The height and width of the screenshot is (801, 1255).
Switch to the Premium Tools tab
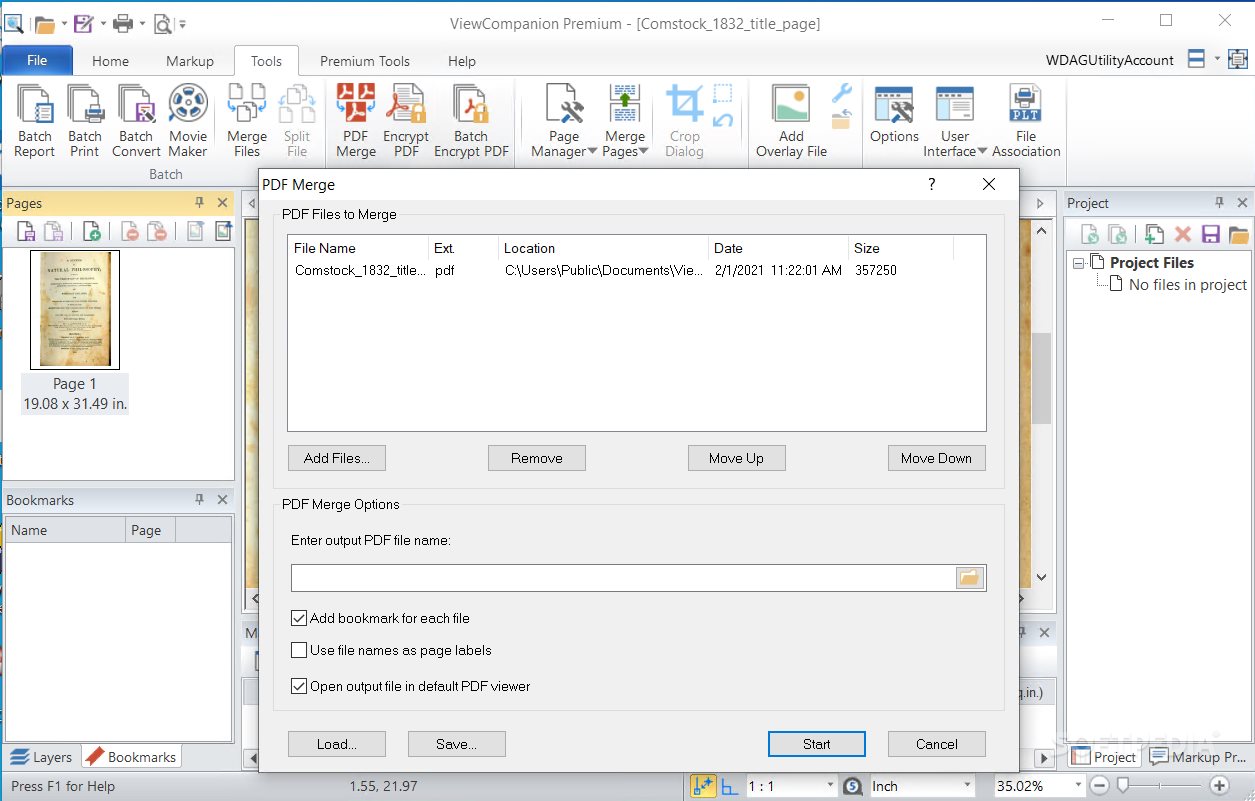[x=365, y=61]
